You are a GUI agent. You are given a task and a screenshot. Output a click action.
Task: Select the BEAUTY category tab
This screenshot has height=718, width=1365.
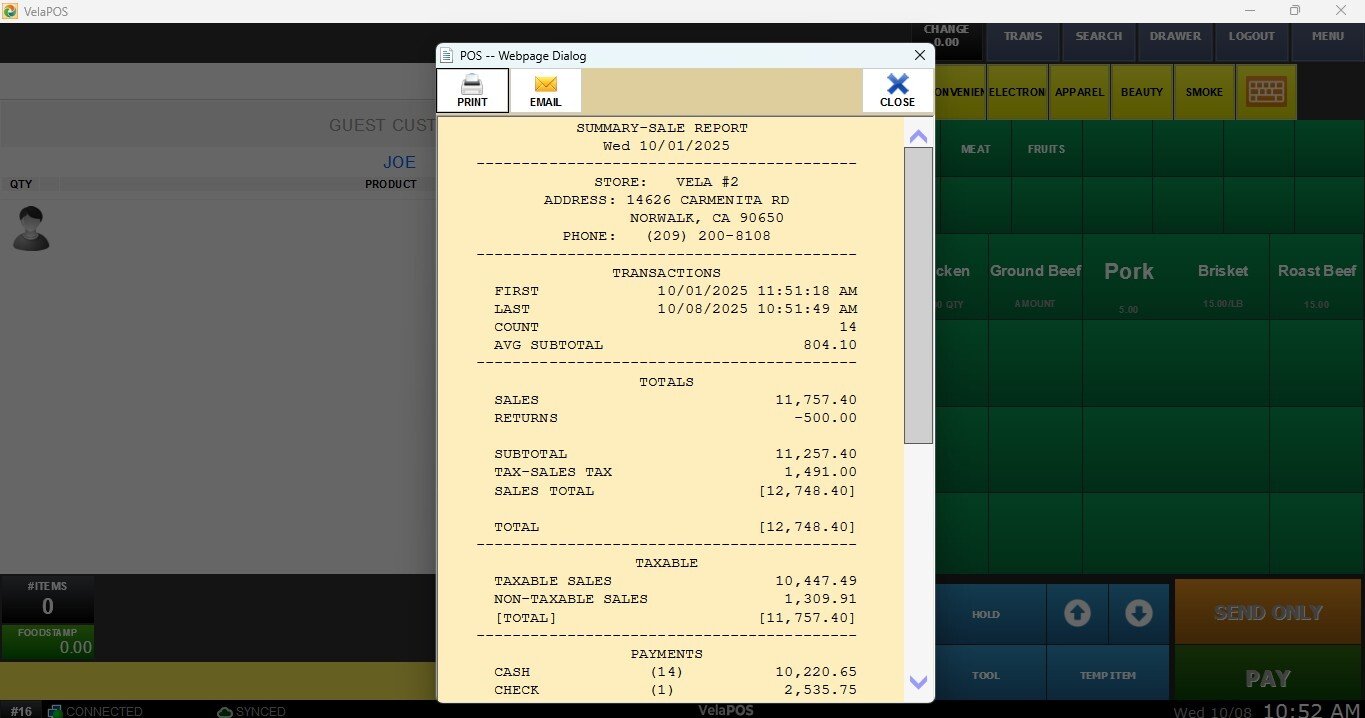click(x=1141, y=92)
